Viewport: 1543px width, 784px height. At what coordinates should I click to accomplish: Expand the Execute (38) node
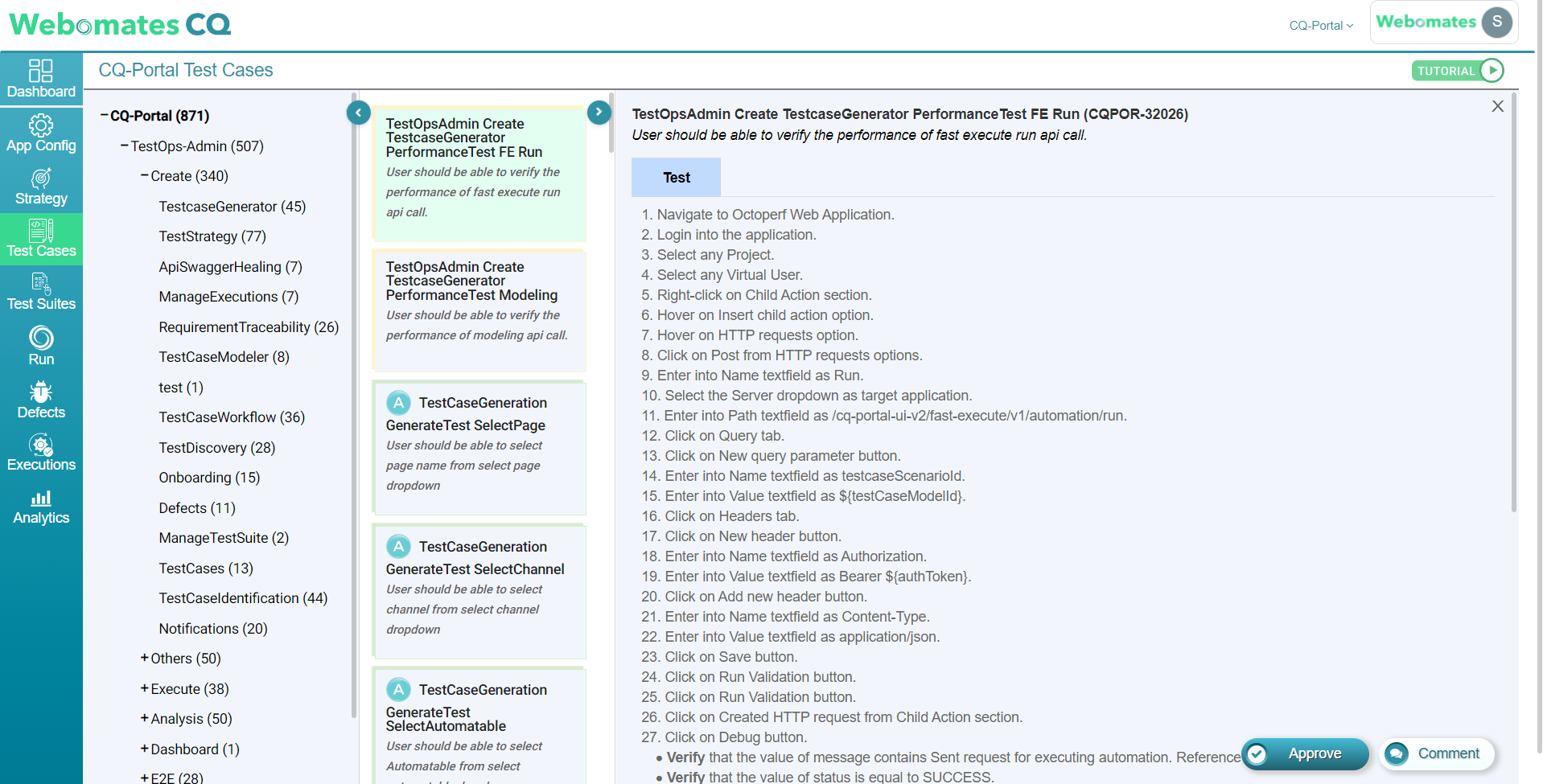(x=145, y=688)
